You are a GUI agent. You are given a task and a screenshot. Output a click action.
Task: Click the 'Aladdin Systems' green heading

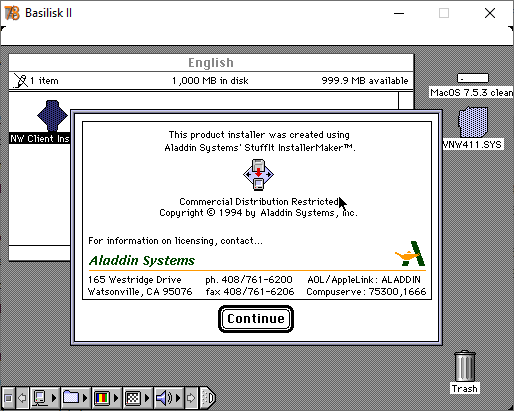click(142, 260)
